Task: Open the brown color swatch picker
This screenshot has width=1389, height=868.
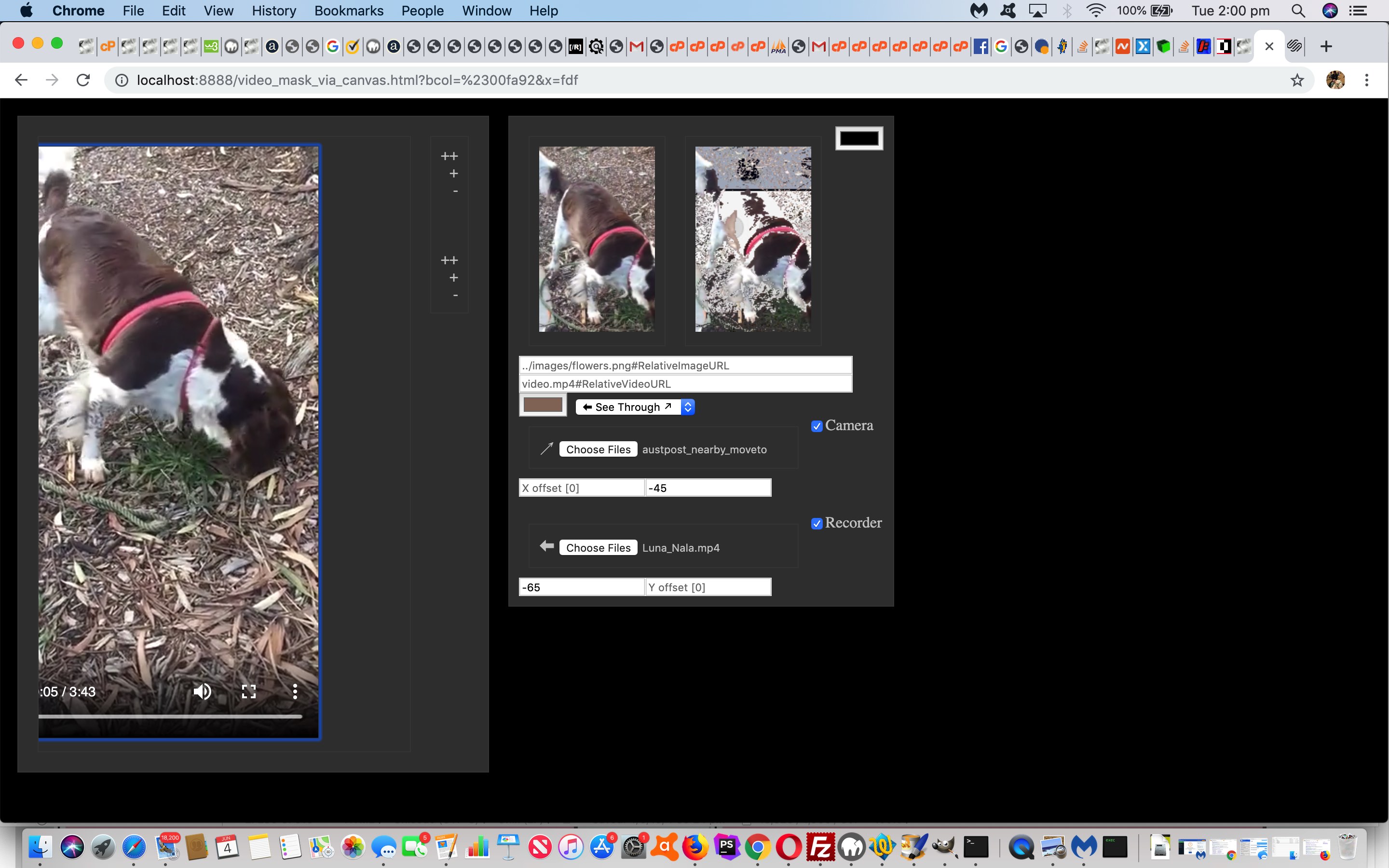Action: [x=543, y=405]
